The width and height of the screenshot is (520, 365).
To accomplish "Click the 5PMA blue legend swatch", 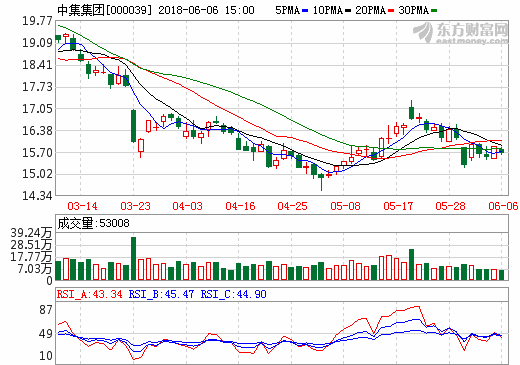I will [305, 11].
